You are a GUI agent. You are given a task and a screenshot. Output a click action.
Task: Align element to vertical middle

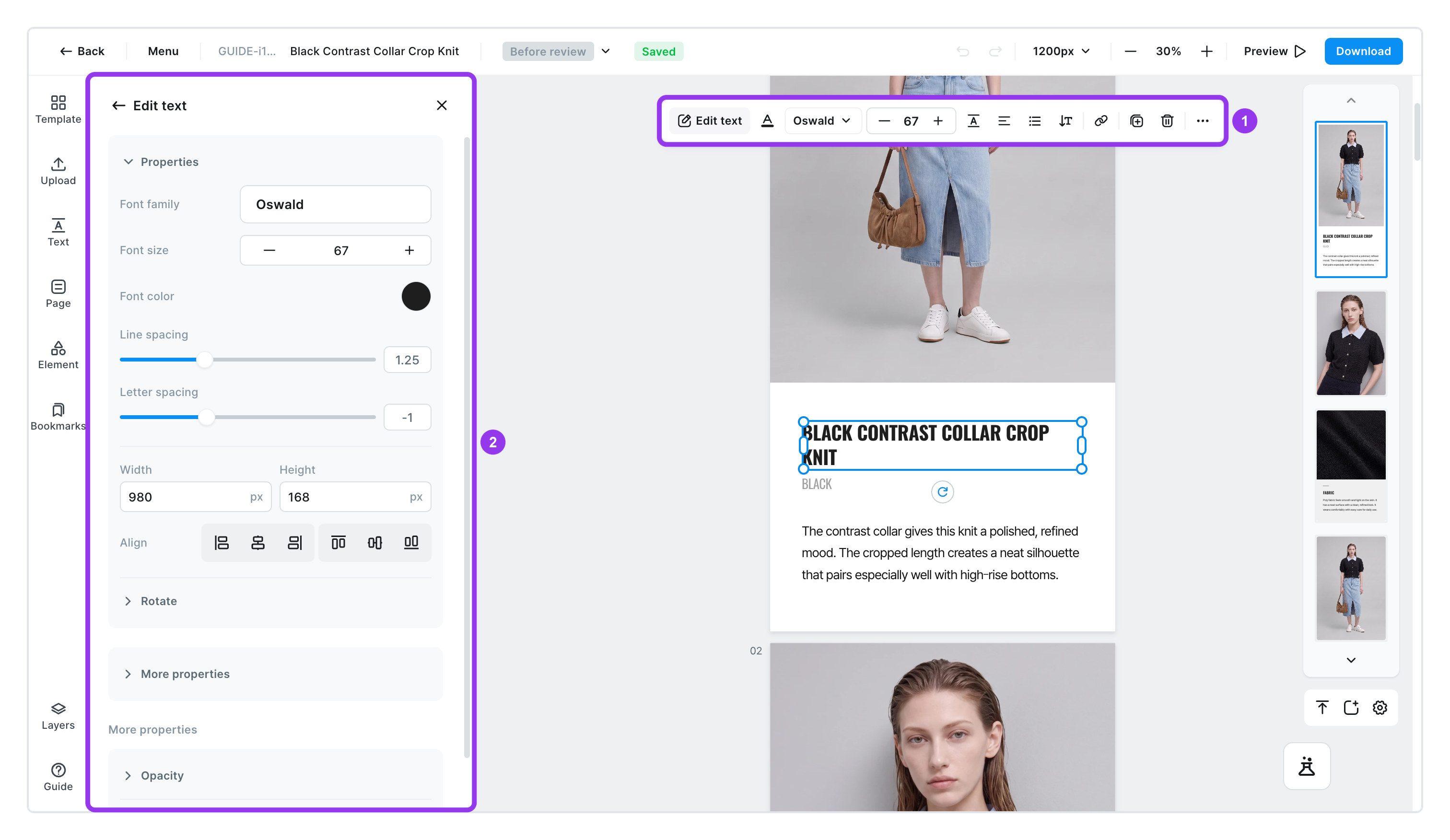374,543
